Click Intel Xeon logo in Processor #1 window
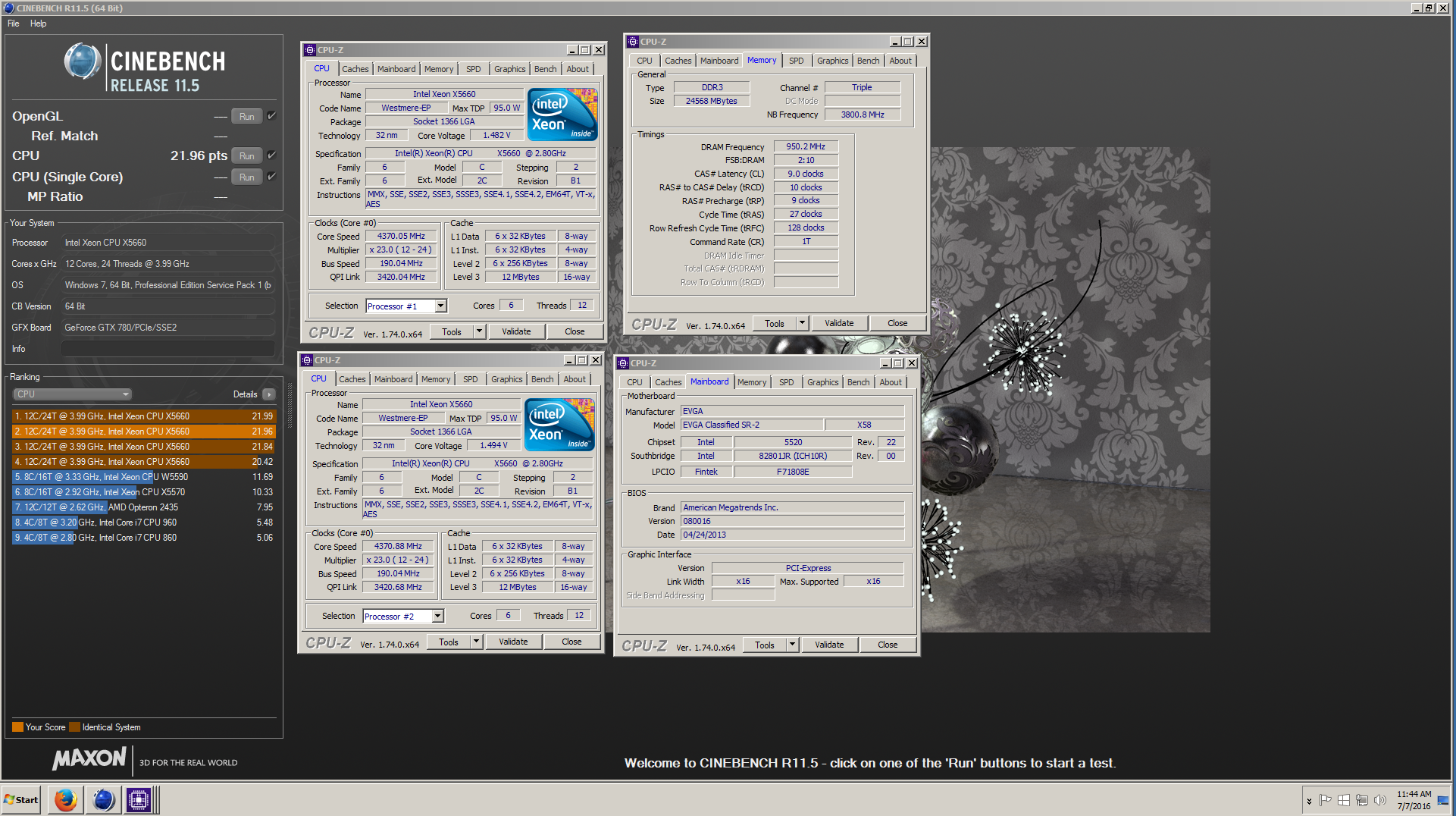This screenshot has height=816, width=1456. coord(562,115)
